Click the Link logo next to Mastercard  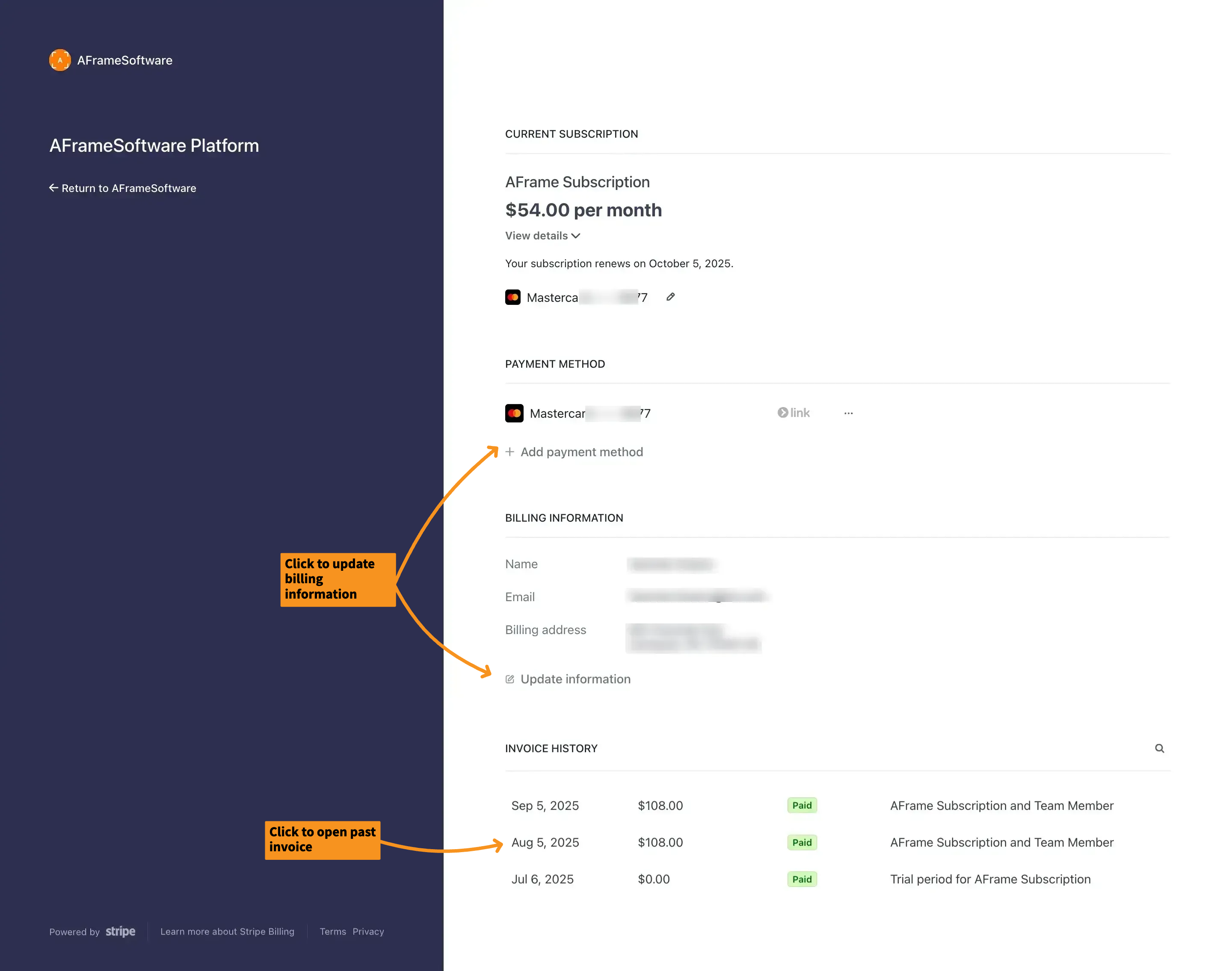794,413
